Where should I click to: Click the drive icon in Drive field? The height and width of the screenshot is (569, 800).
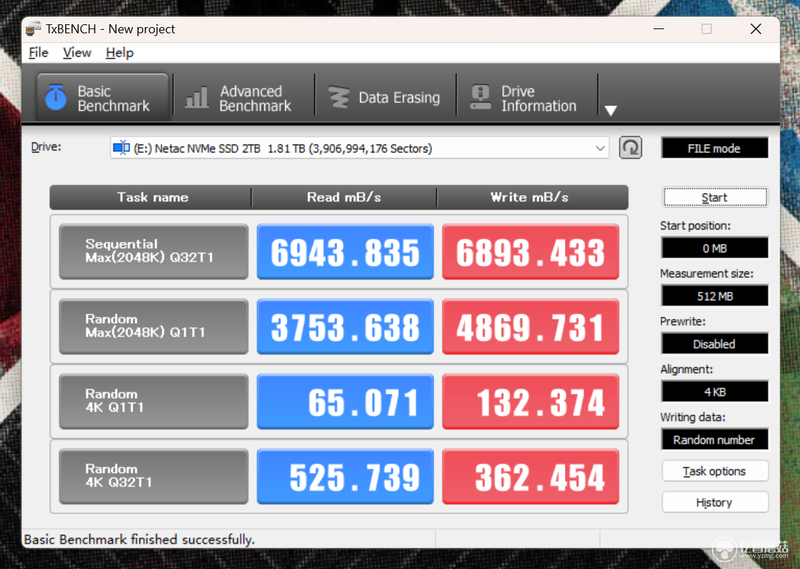coord(121,148)
